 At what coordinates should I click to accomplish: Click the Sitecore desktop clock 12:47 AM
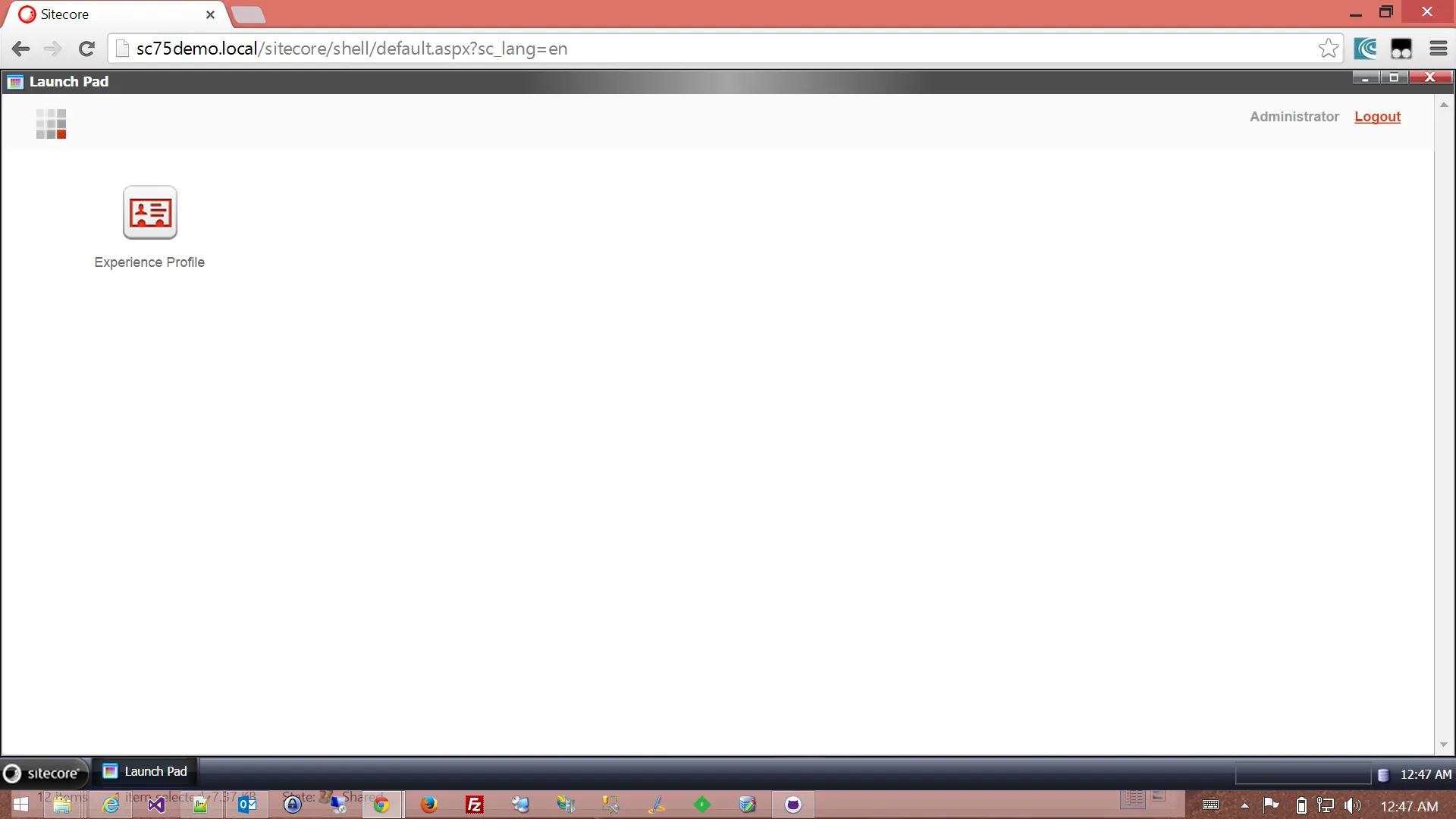1426,774
